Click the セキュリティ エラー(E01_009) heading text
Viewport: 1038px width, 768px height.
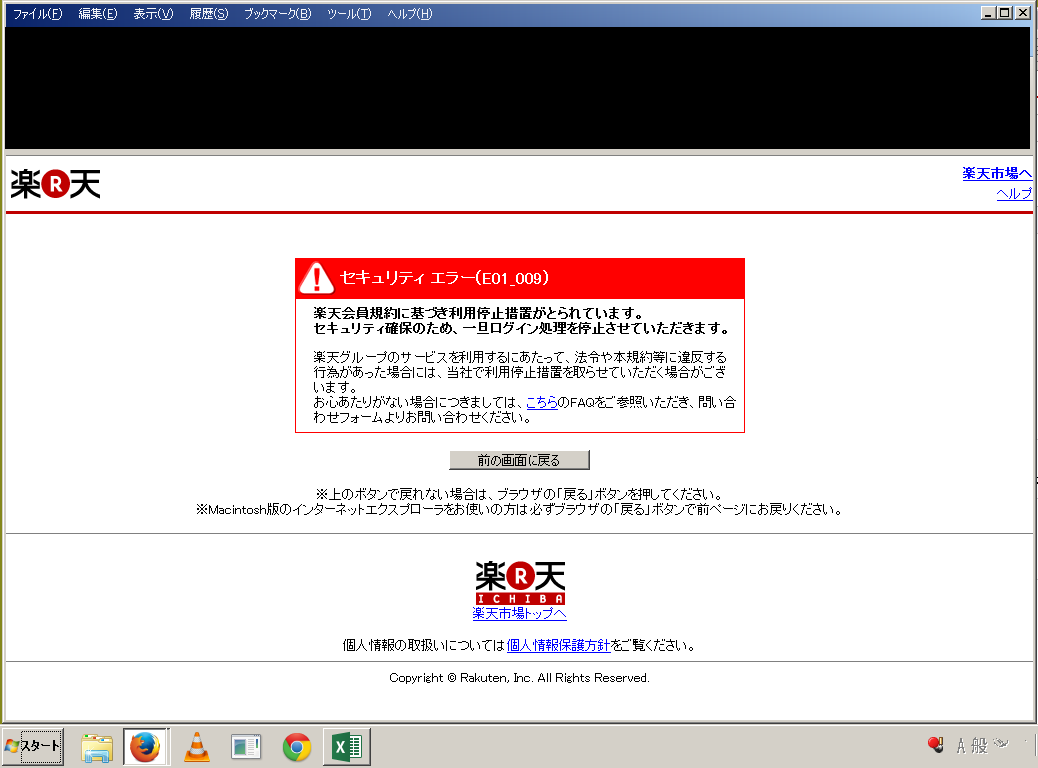tap(444, 278)
